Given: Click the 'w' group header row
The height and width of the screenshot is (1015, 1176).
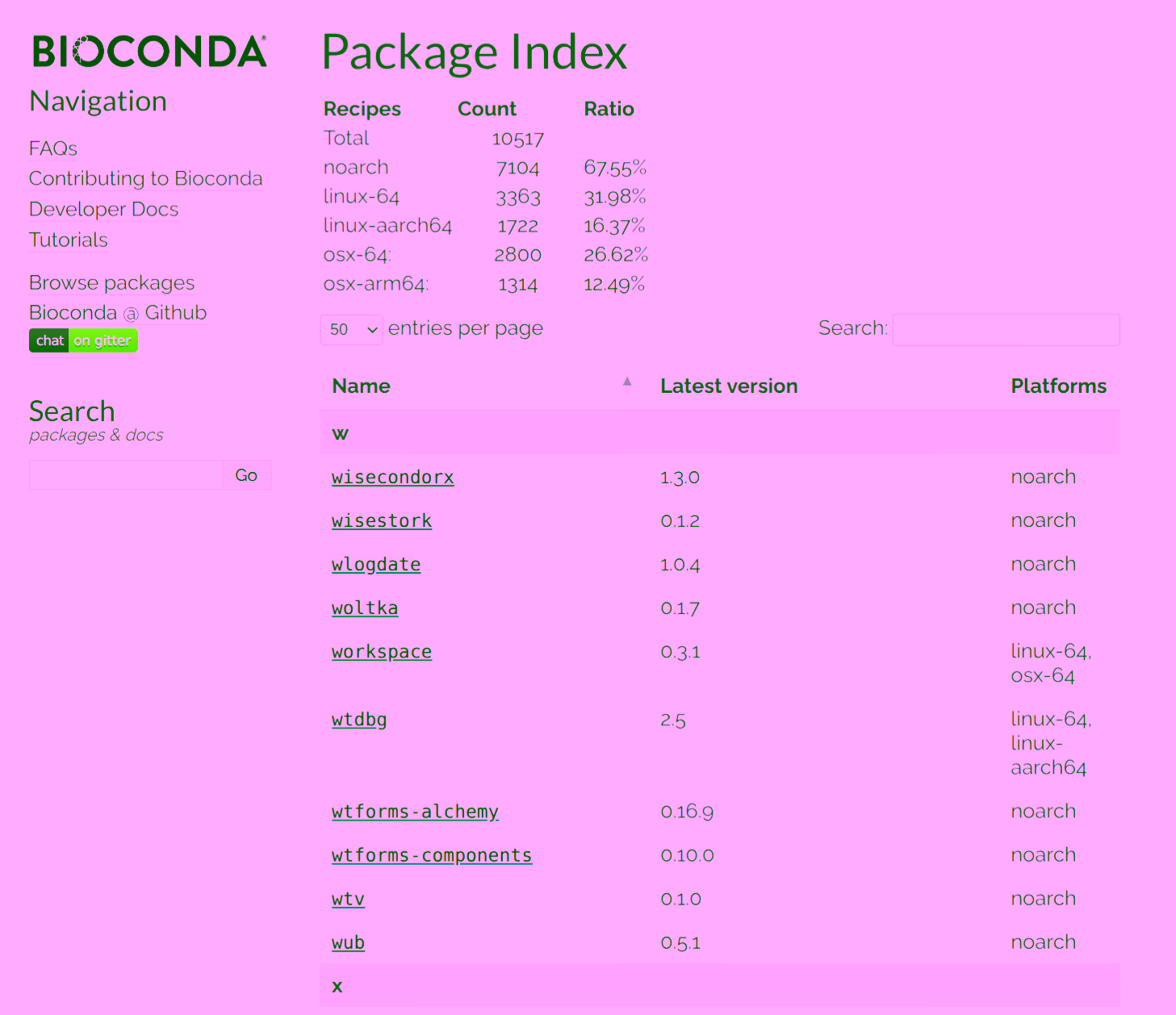Looking at the screenshot, I should pos(720,432).
